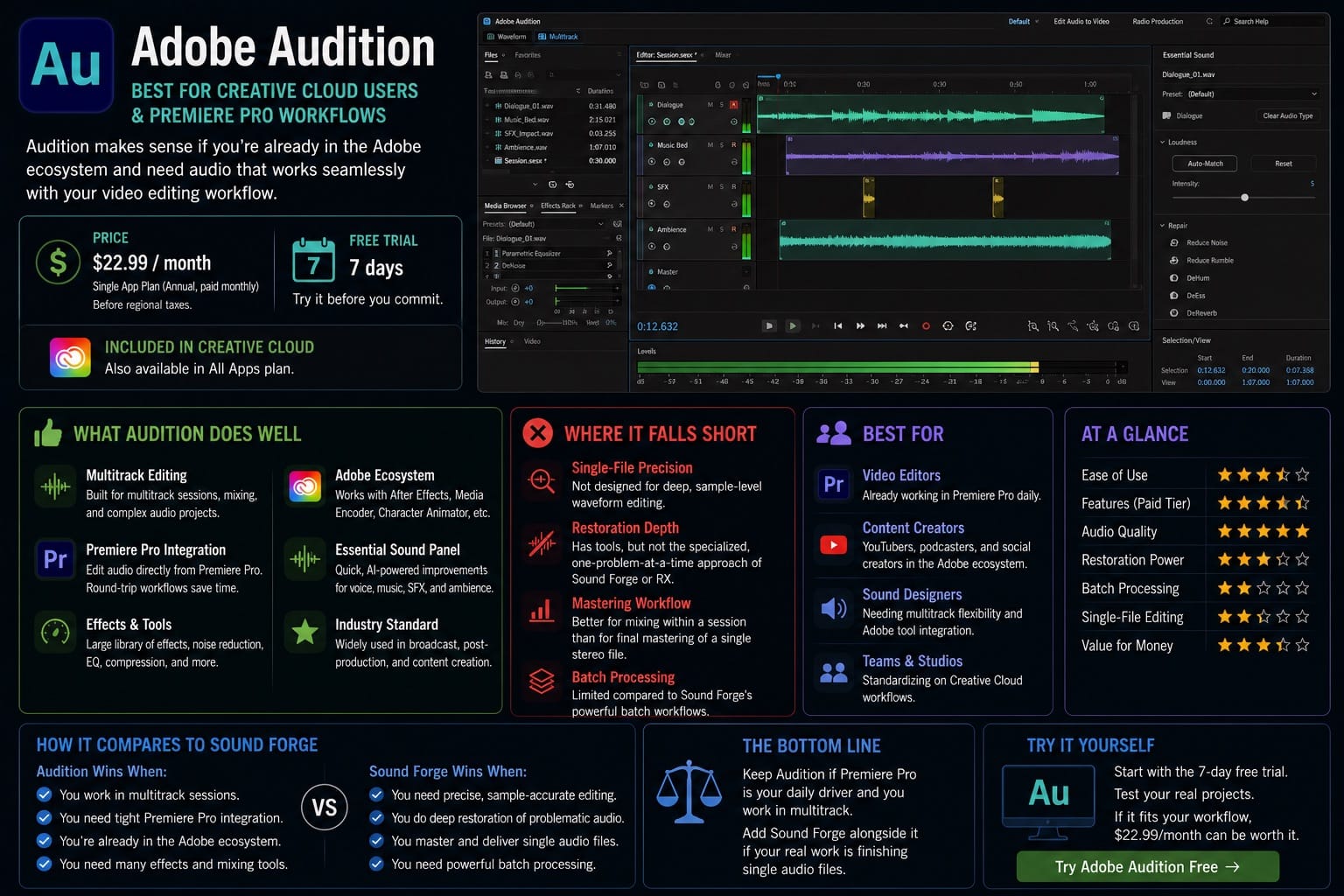This screenshot has height=896, width=1344.
Task: Expand the DeNoise effect slot arrow
Action: click(x=610, y=265)
